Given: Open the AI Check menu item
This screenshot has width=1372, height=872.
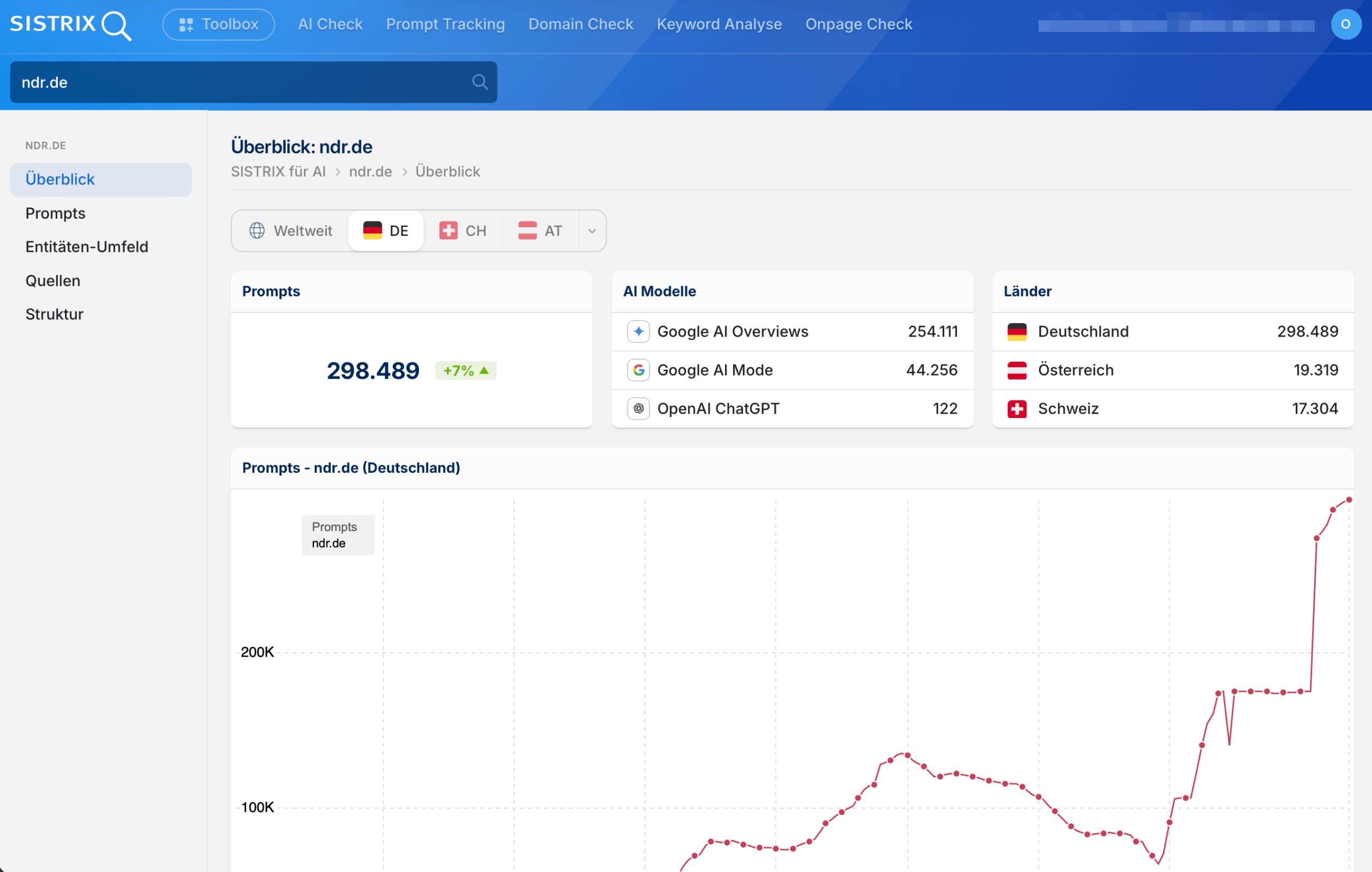Looking at the screenshot, I should pyautogui.click(x=331, y=25).
